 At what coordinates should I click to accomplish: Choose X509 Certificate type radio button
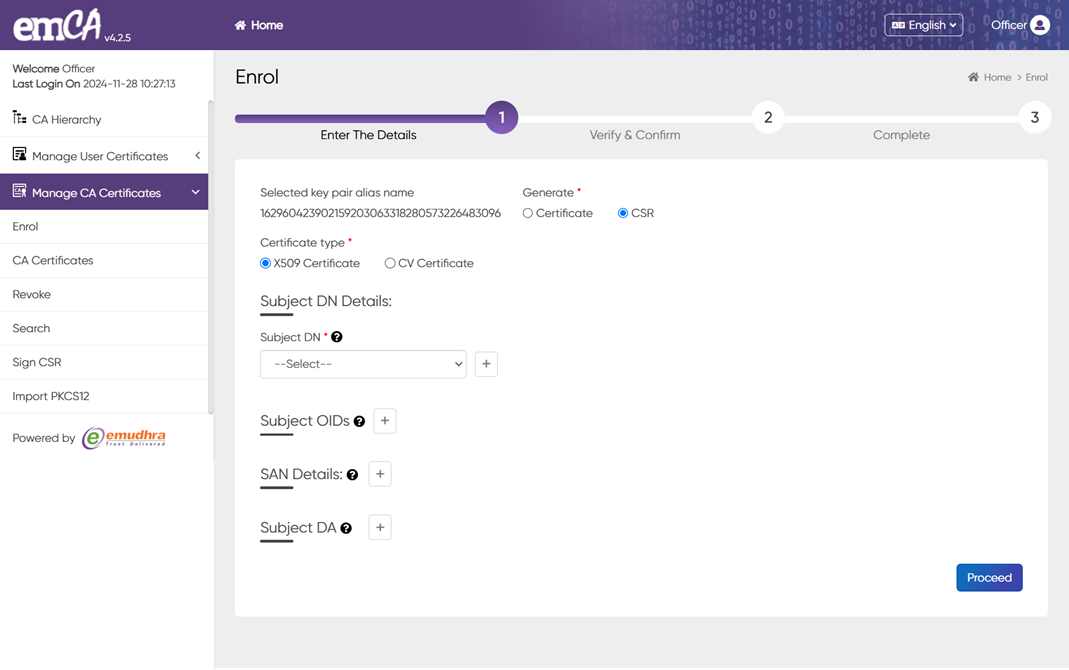click(x=266, y=263)
